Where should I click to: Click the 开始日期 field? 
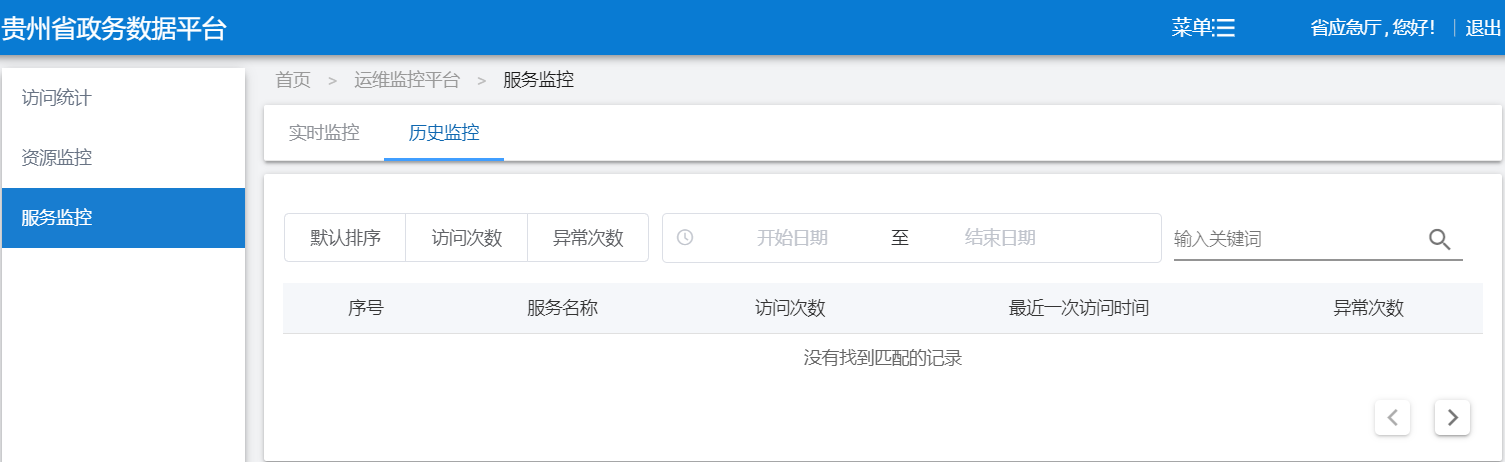pos(792,238)
